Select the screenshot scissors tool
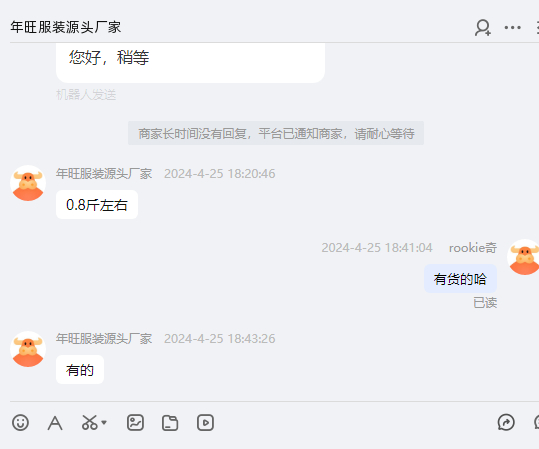The width and height of the screenshot is (539, 449). coord(89,423)
